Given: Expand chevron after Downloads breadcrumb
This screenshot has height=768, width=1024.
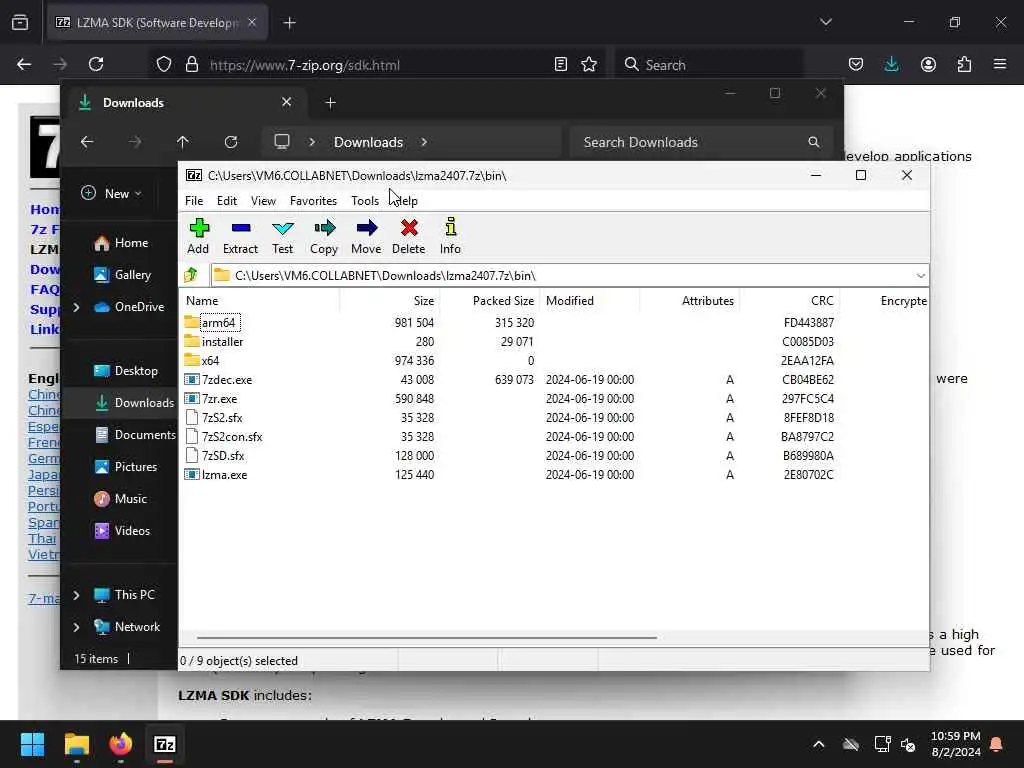Looking at the screenshot, I should 424,142.
